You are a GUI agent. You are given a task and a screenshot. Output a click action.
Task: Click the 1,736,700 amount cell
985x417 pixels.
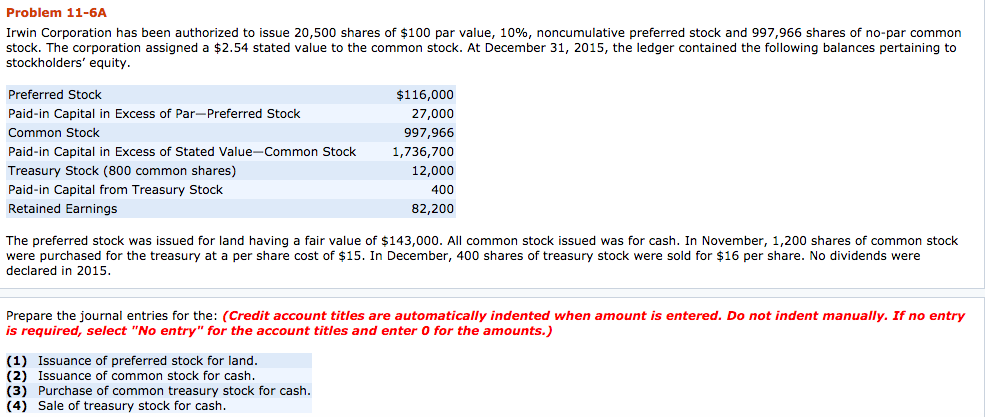click(423, 151)
